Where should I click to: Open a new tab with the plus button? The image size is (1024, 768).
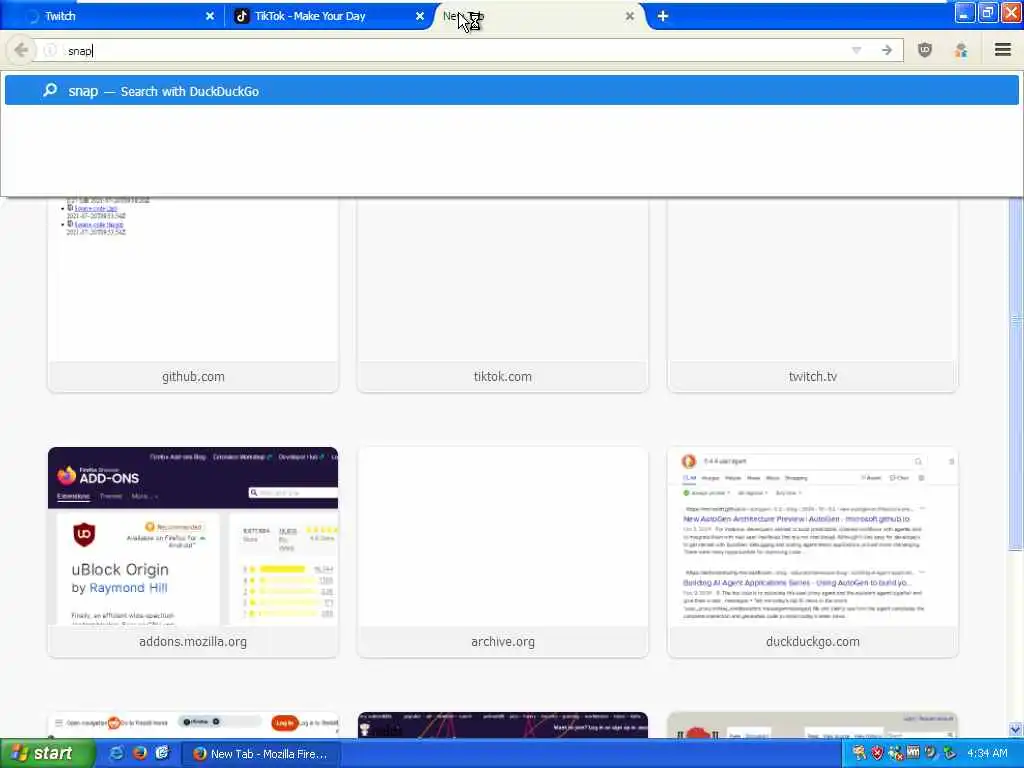663,16
